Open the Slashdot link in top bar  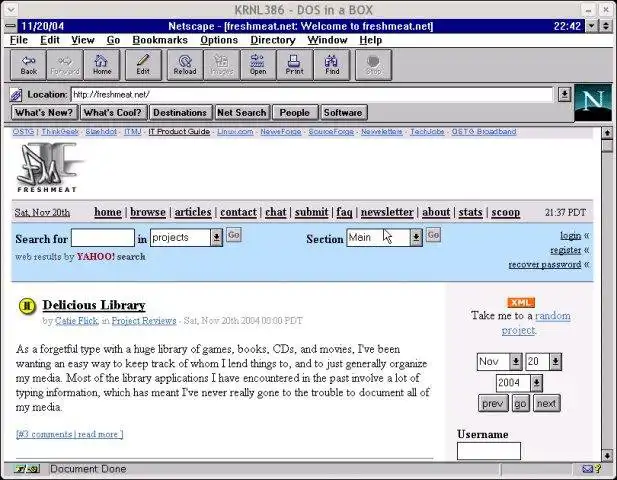point(101,132)
